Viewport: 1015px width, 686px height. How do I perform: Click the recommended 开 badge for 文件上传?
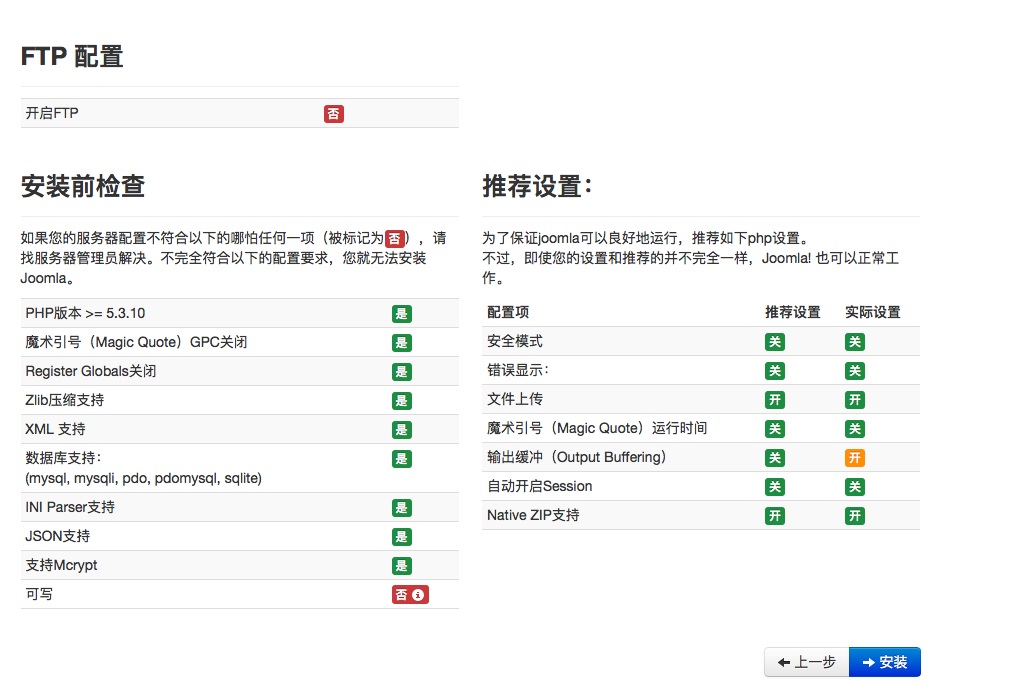pyautogui.click(x=774, y=401)
